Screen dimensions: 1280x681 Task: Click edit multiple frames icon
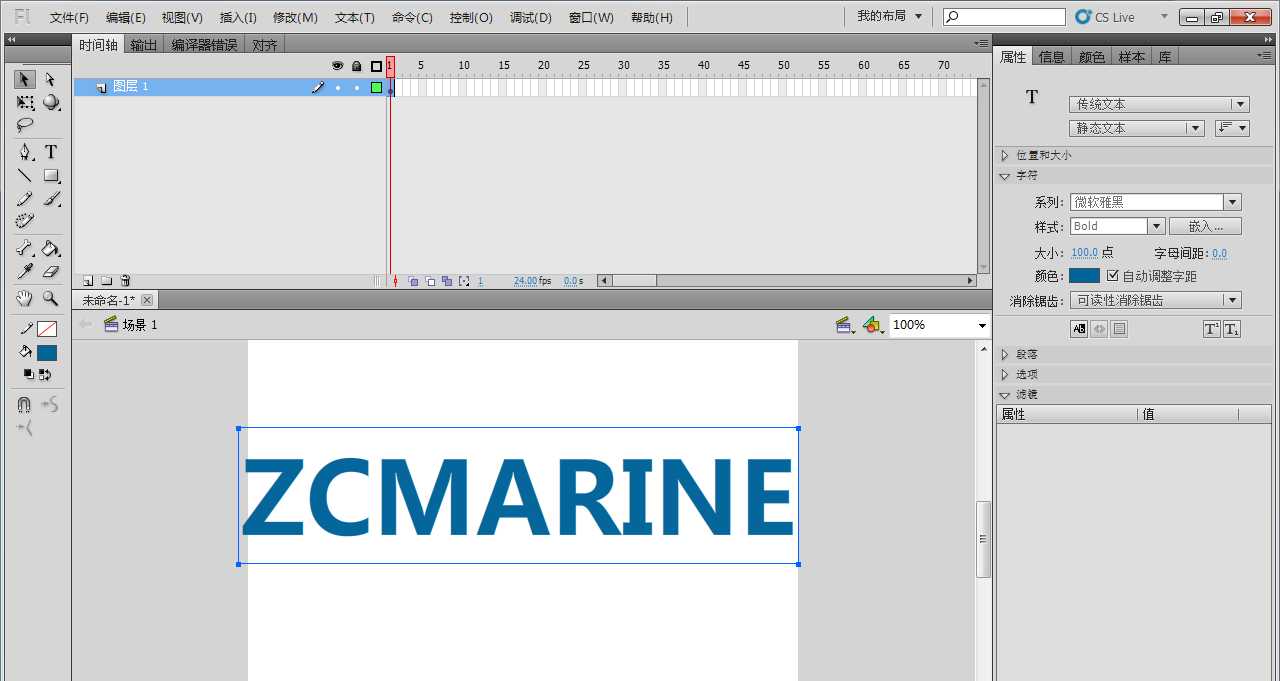coord(447,281)
